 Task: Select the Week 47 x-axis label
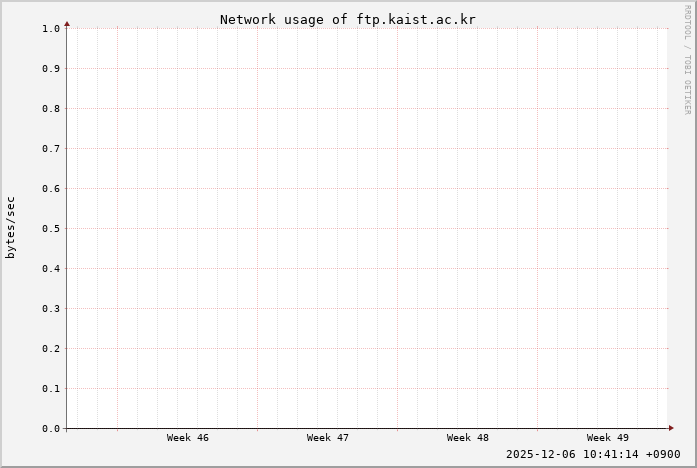(328, 438)
